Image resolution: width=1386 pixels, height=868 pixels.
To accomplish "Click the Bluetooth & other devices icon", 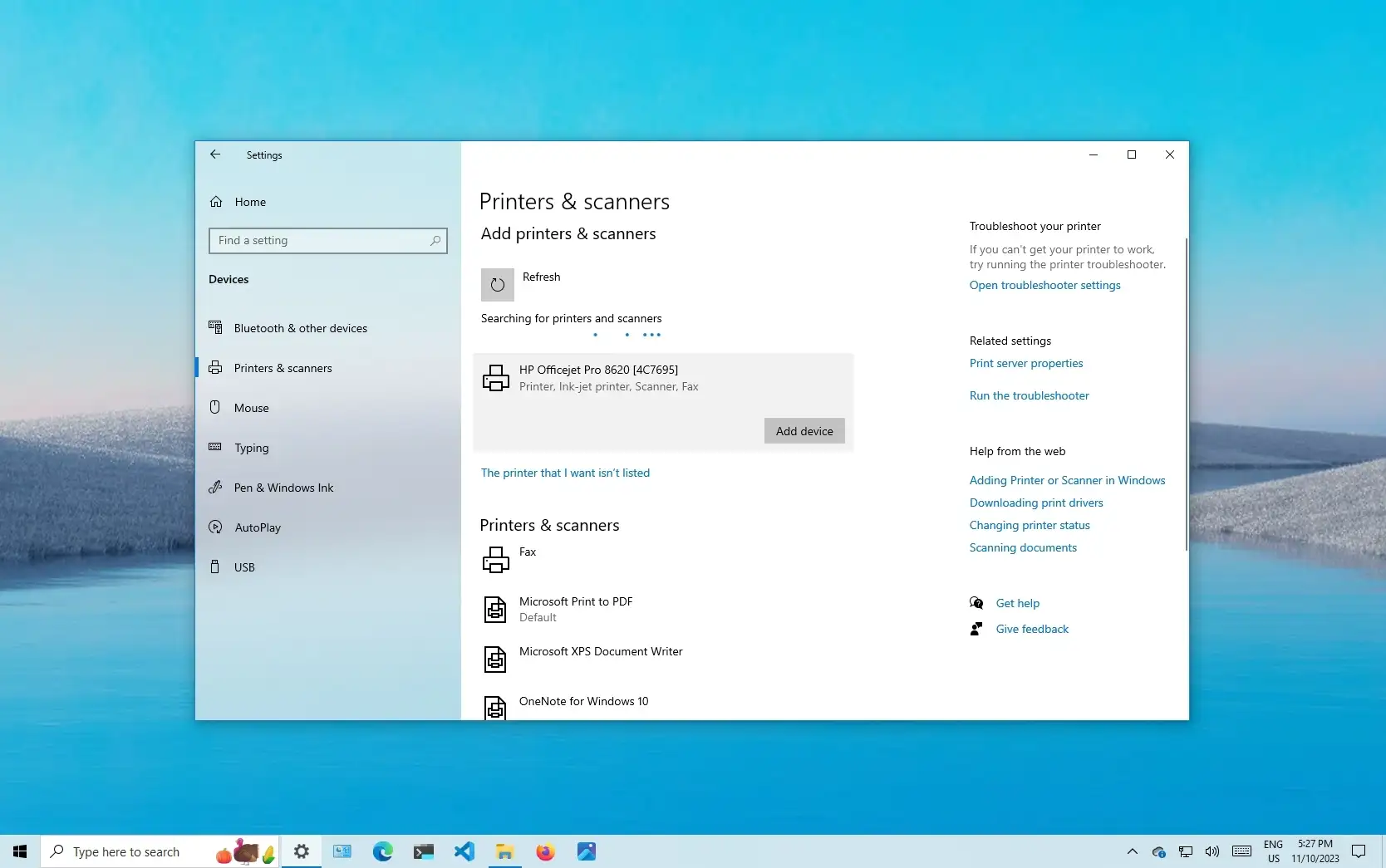I will [215, 327].
